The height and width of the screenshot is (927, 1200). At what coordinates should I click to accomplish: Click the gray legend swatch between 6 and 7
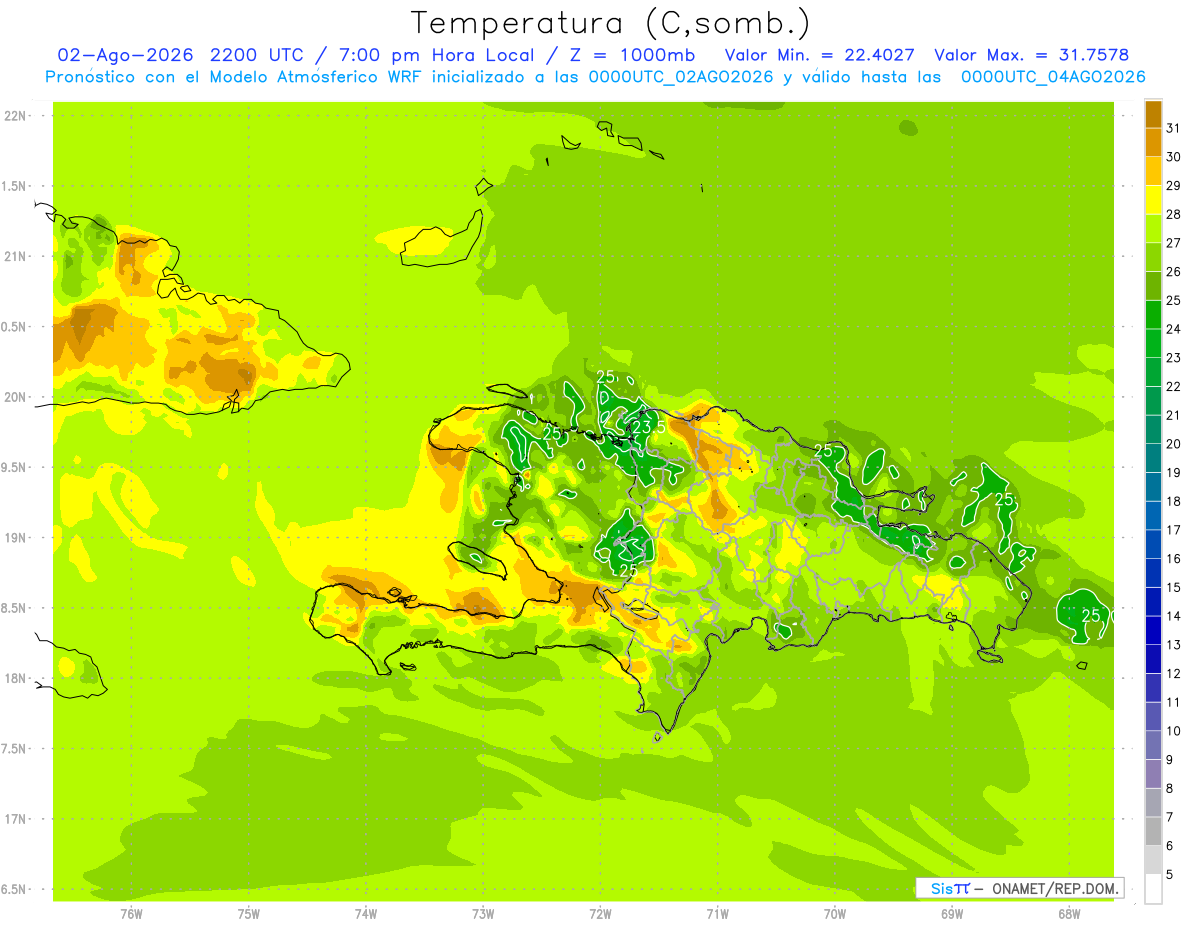point(1153,831)
